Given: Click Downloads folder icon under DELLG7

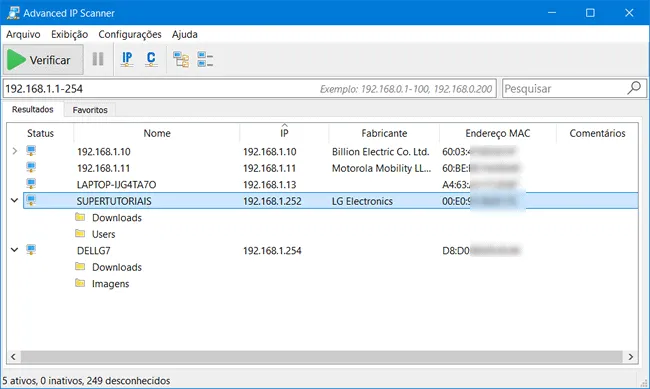Looking at the screenshot, I should click(80, 266).
